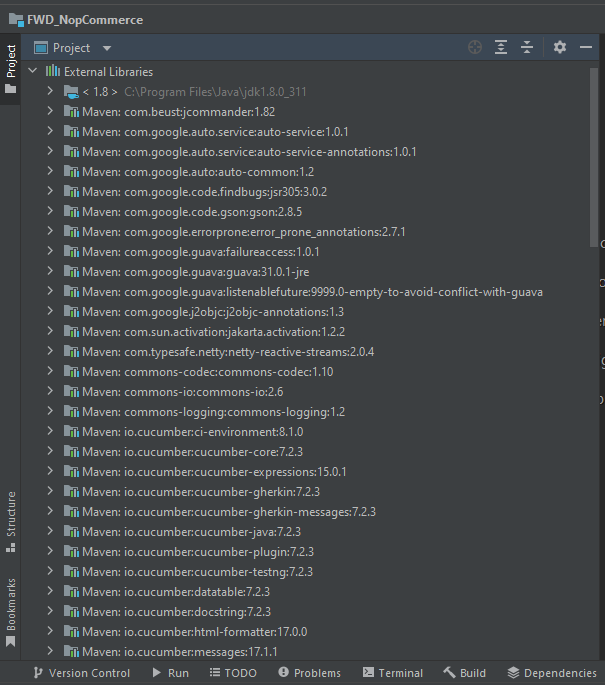605x685 pixels.
Task: Select Maven: io.cucumber:ci-environment:8.1.0
Action: pyautogui.click(x=193, y=432)
